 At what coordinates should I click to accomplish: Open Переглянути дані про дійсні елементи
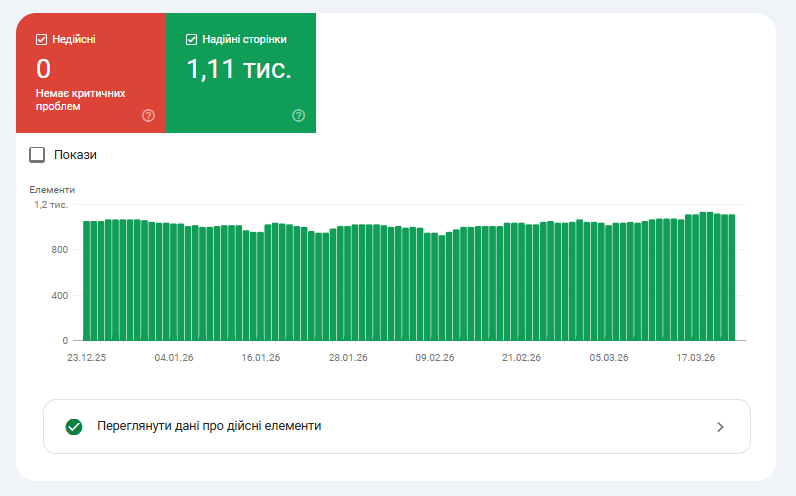point(396,426)
